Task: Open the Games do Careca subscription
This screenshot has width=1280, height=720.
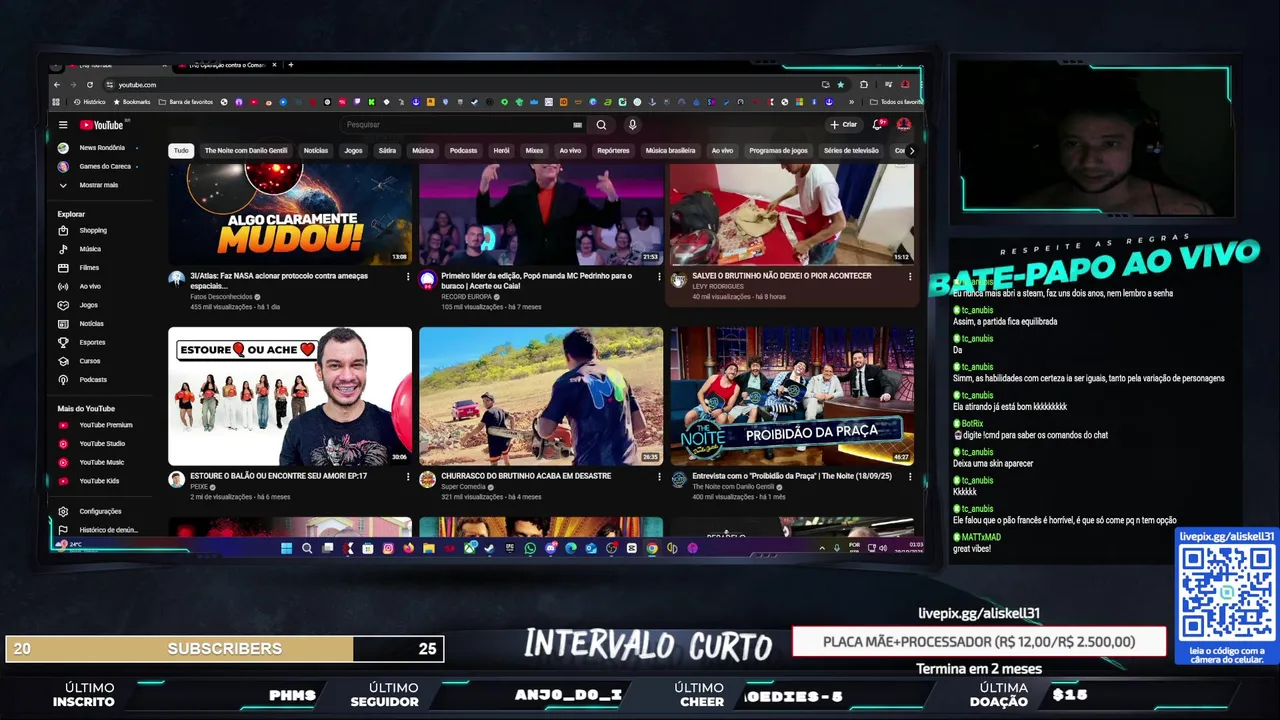Action: (x=105, y=166)
